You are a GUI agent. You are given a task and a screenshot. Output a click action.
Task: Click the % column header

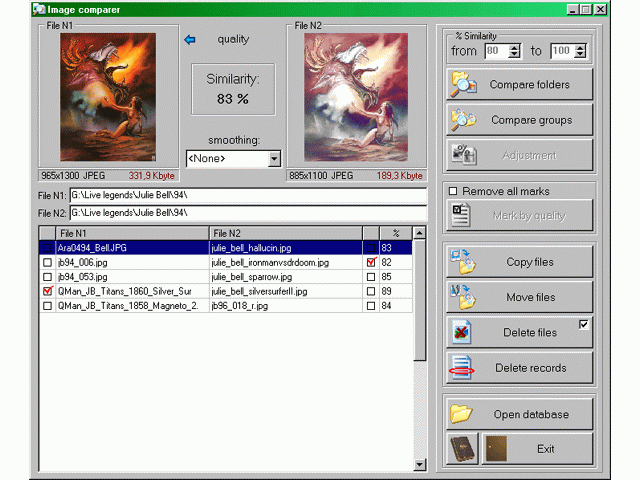[396, 233]
